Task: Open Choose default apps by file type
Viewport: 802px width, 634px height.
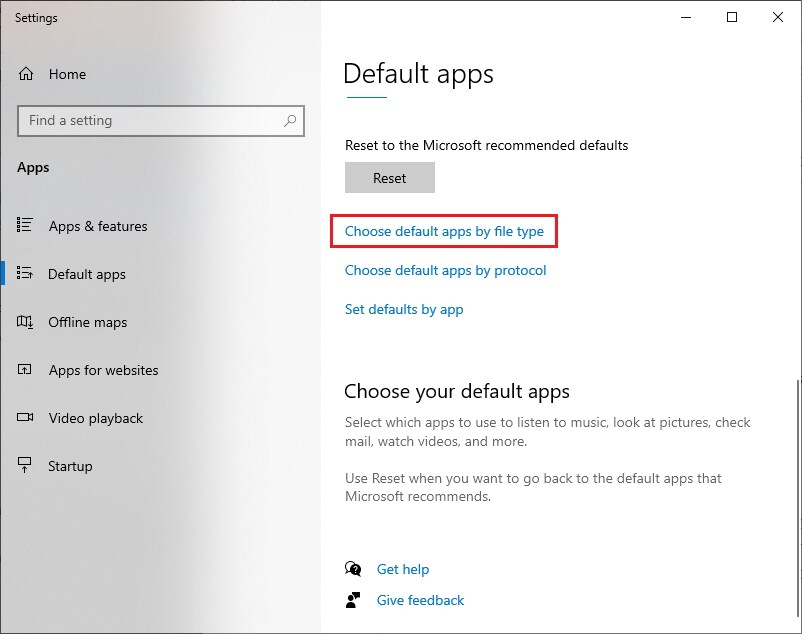Action: click(x=444, y=232)
